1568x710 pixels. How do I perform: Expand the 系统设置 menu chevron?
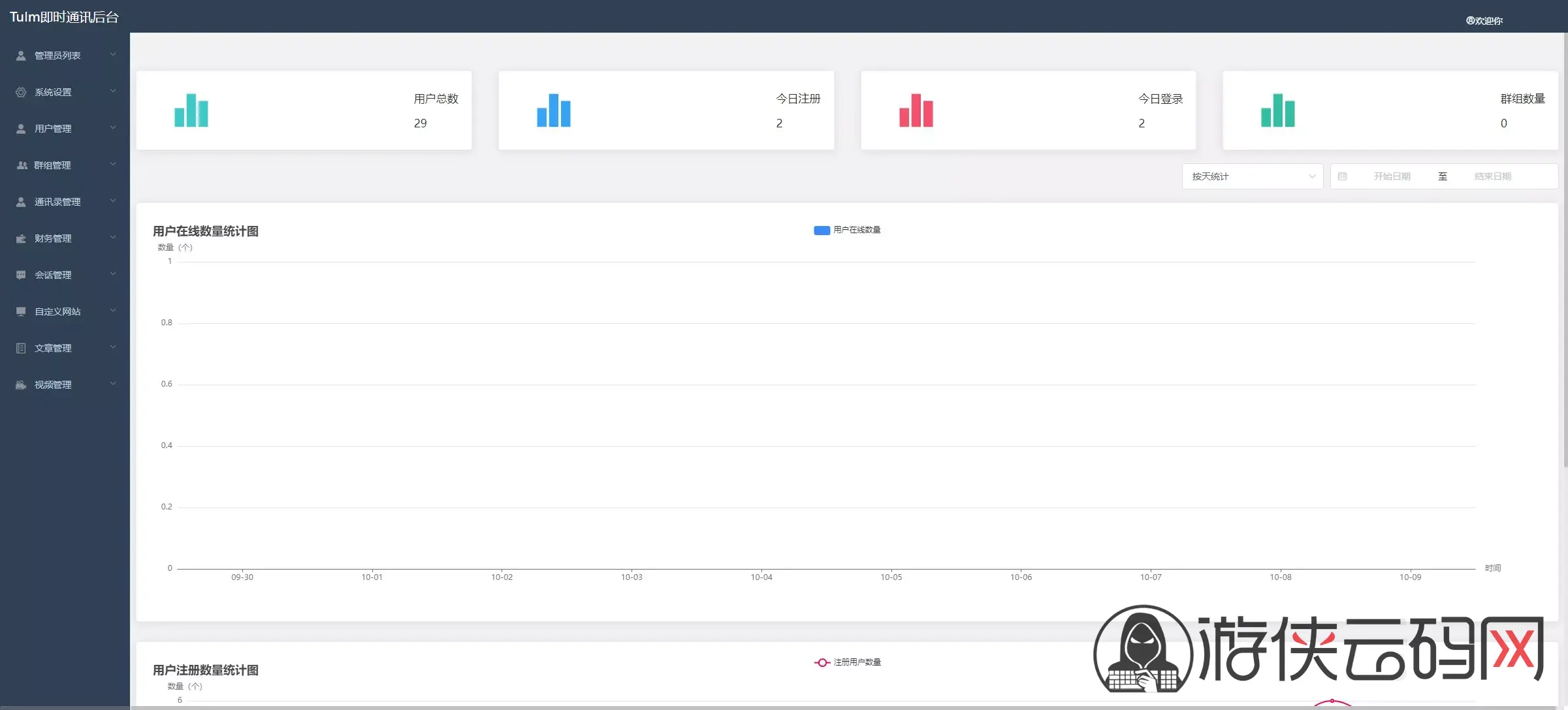pos(113,91)
